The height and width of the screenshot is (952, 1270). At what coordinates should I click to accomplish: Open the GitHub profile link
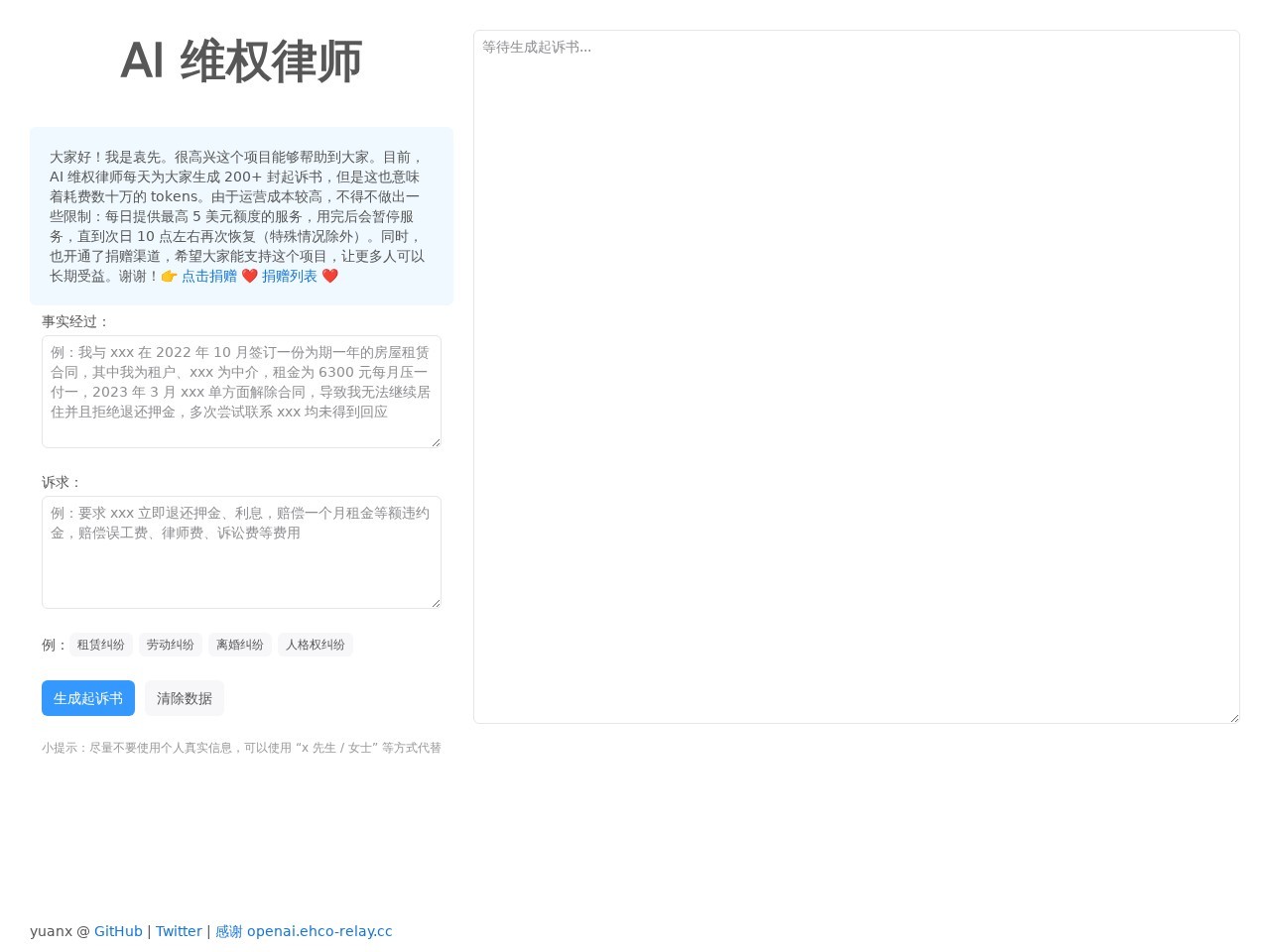(118, 931)
